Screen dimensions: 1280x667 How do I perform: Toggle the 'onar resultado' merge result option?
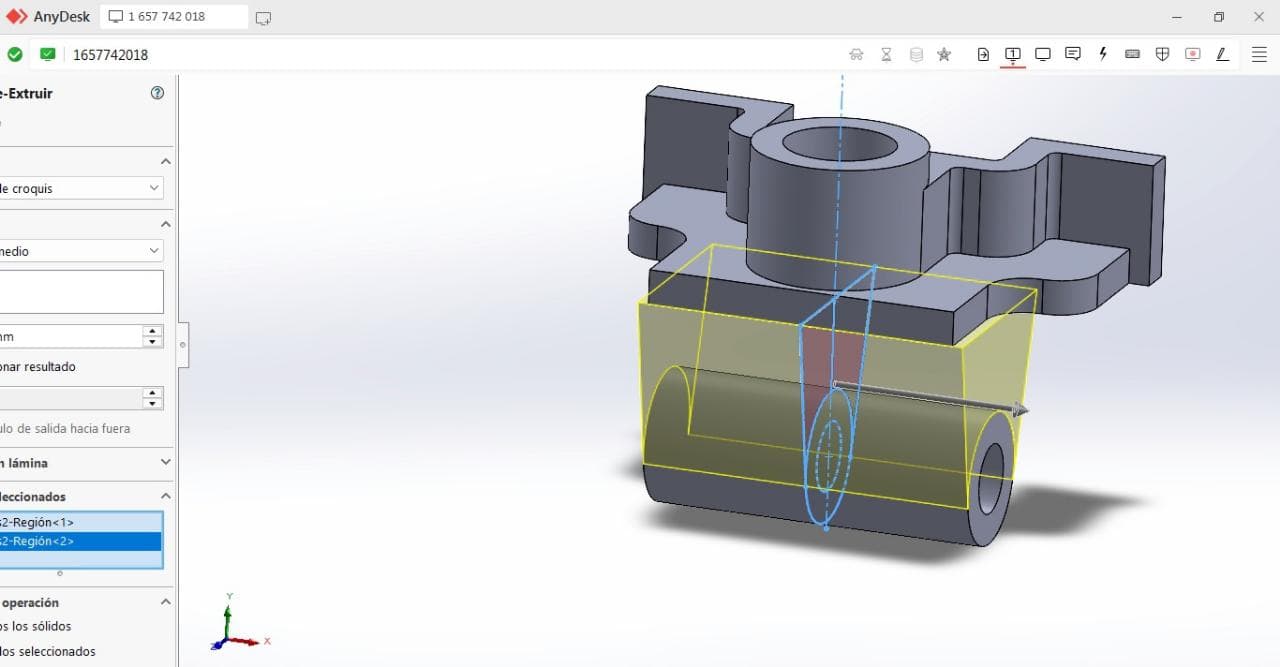coord(38,367)
